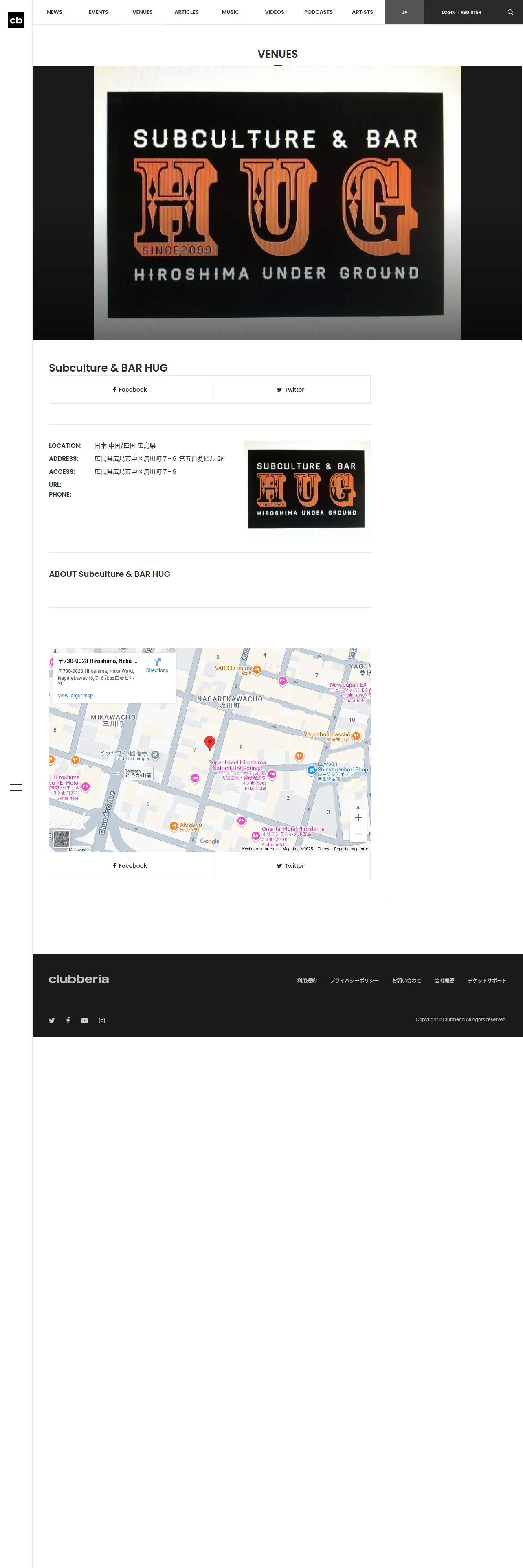Open the ARTISTS menu item
Screen dimensions: 523x1568
362,12
